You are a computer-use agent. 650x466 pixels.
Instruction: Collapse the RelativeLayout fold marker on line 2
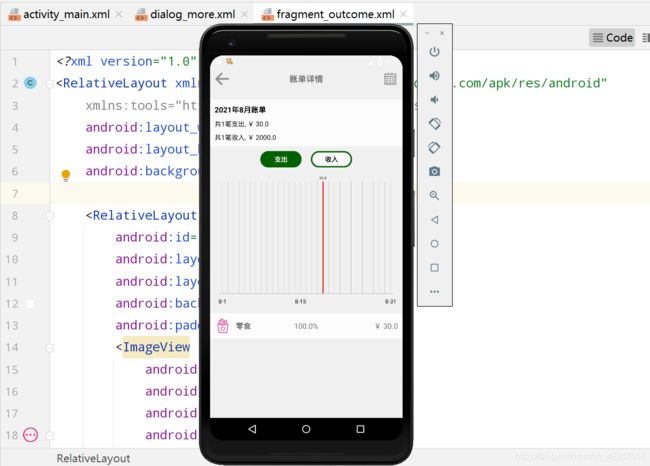tap(49, 84)
